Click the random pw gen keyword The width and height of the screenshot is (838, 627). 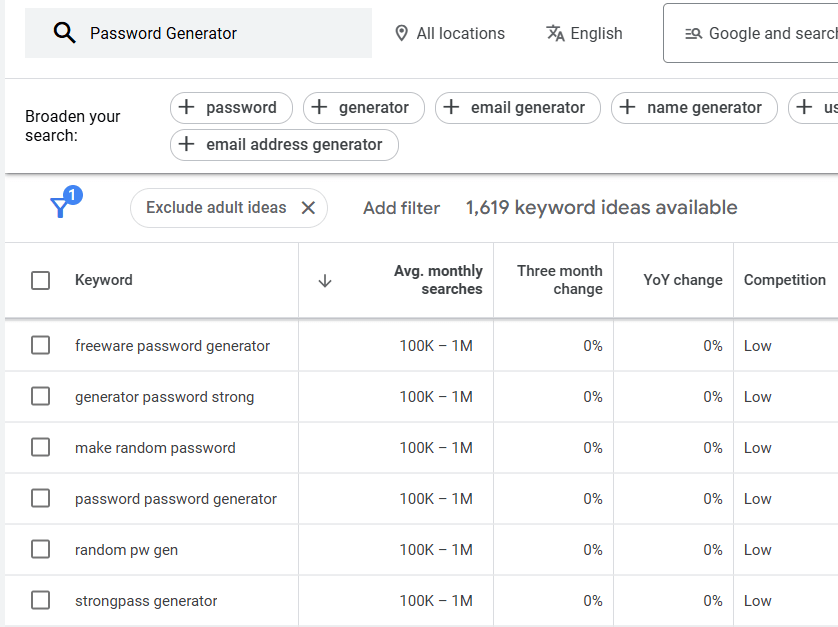(x=126, y=550)
